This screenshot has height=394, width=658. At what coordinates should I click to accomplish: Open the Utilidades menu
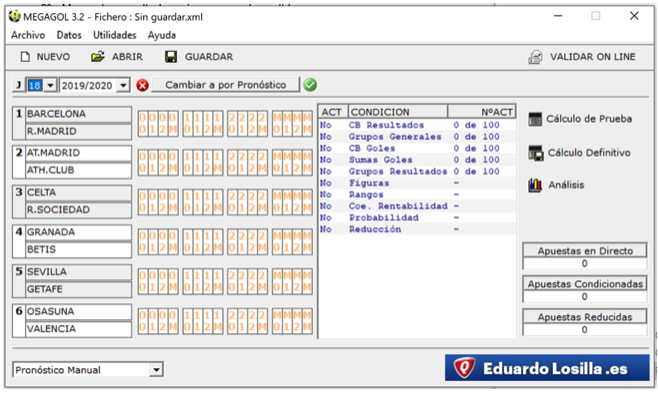(x=115, y=35)
